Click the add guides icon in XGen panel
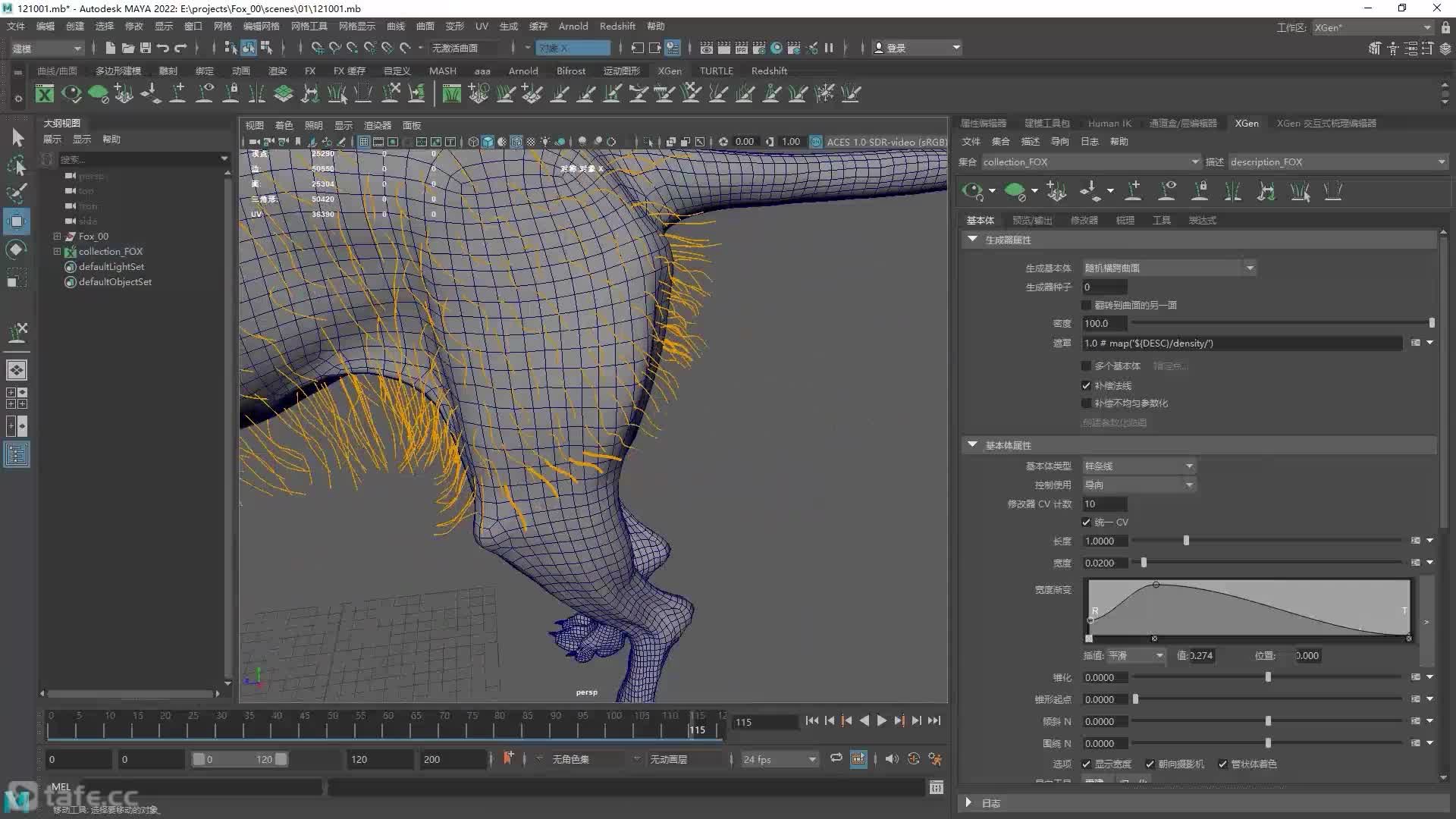The height and width of the screenshot is (819, 1456). pos(1134,191)
